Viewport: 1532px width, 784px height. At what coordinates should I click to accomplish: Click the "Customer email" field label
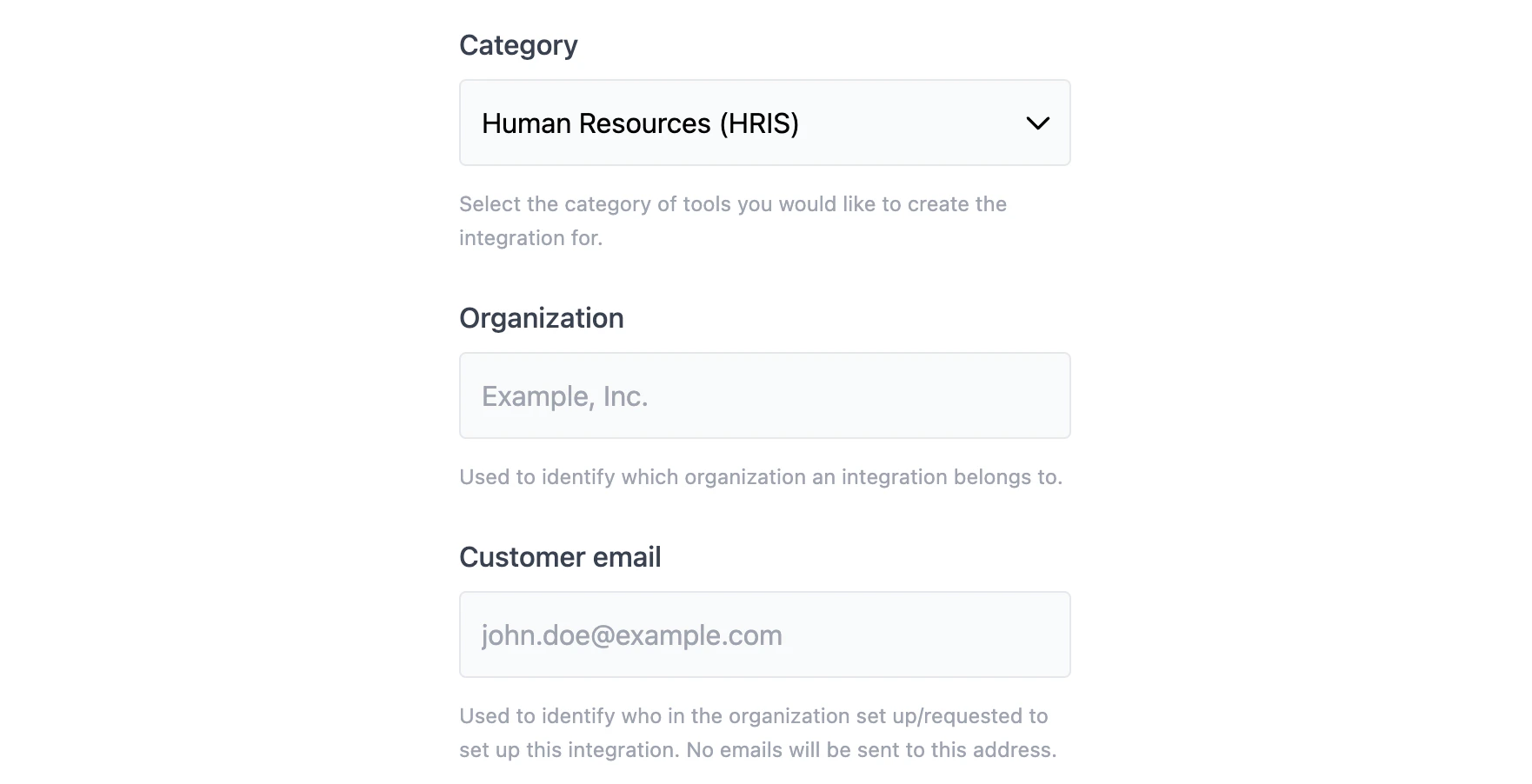560,557
